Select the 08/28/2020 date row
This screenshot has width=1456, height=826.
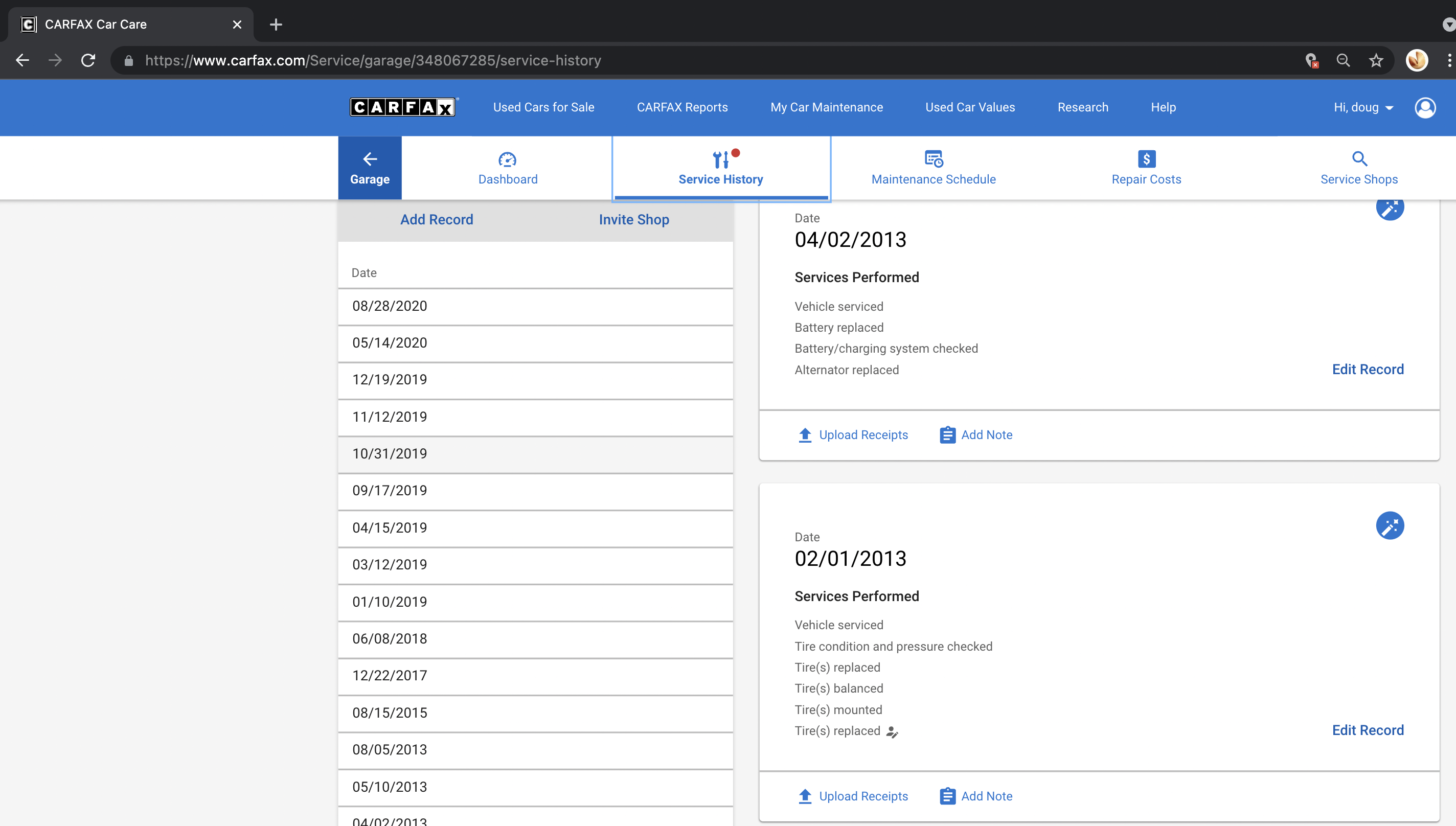point(535,307)
